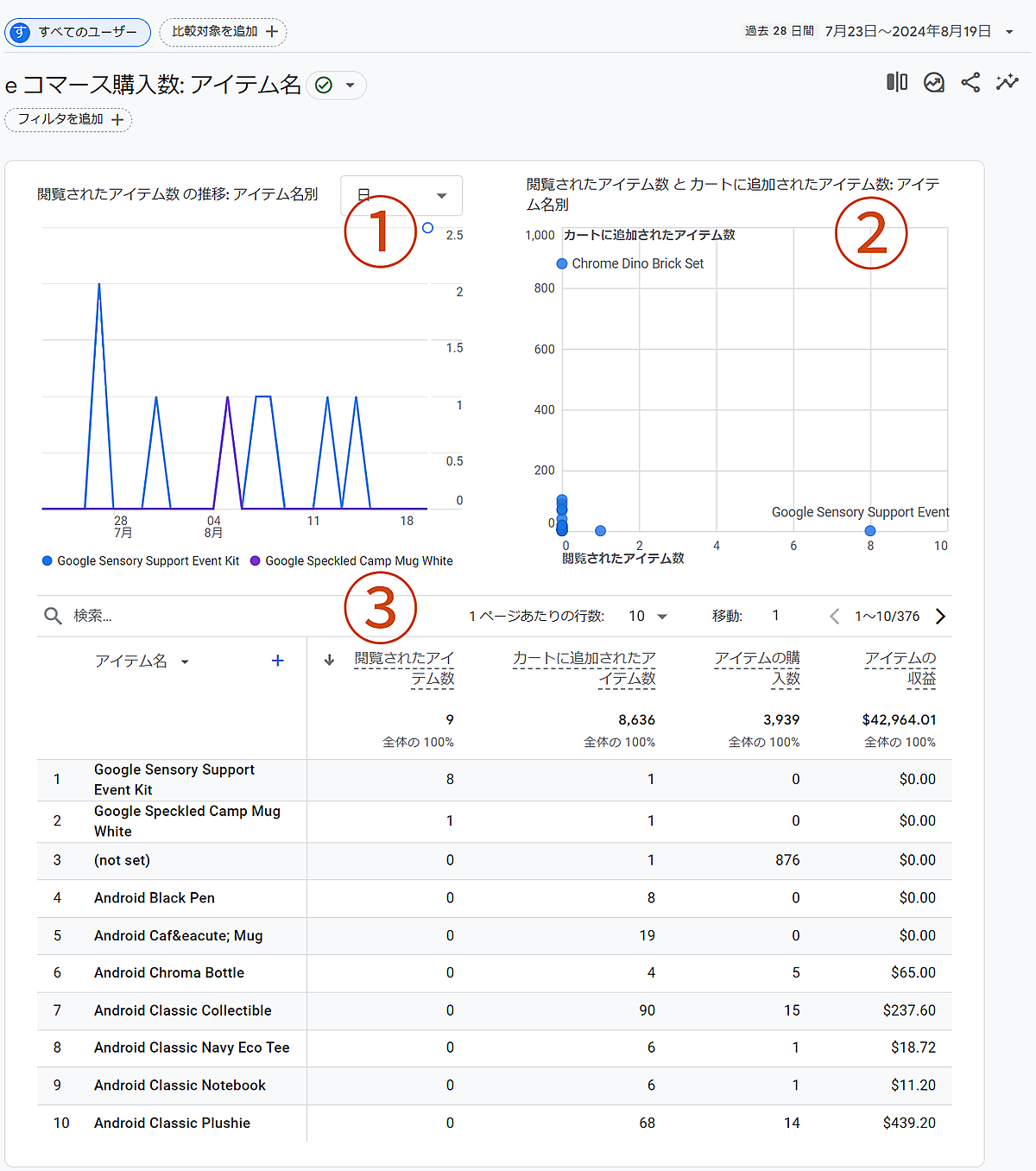Click the sort arrow on 閲覧されたアイテム数 column

[329, 661]
